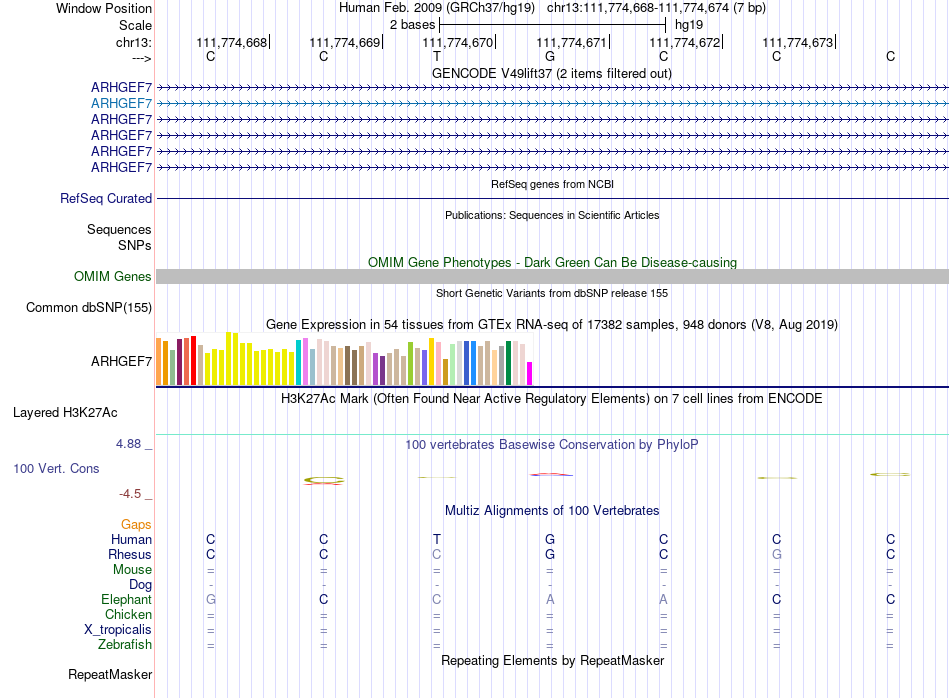Open the Layered H3K27Ac track label

click(x=65, y=413)
